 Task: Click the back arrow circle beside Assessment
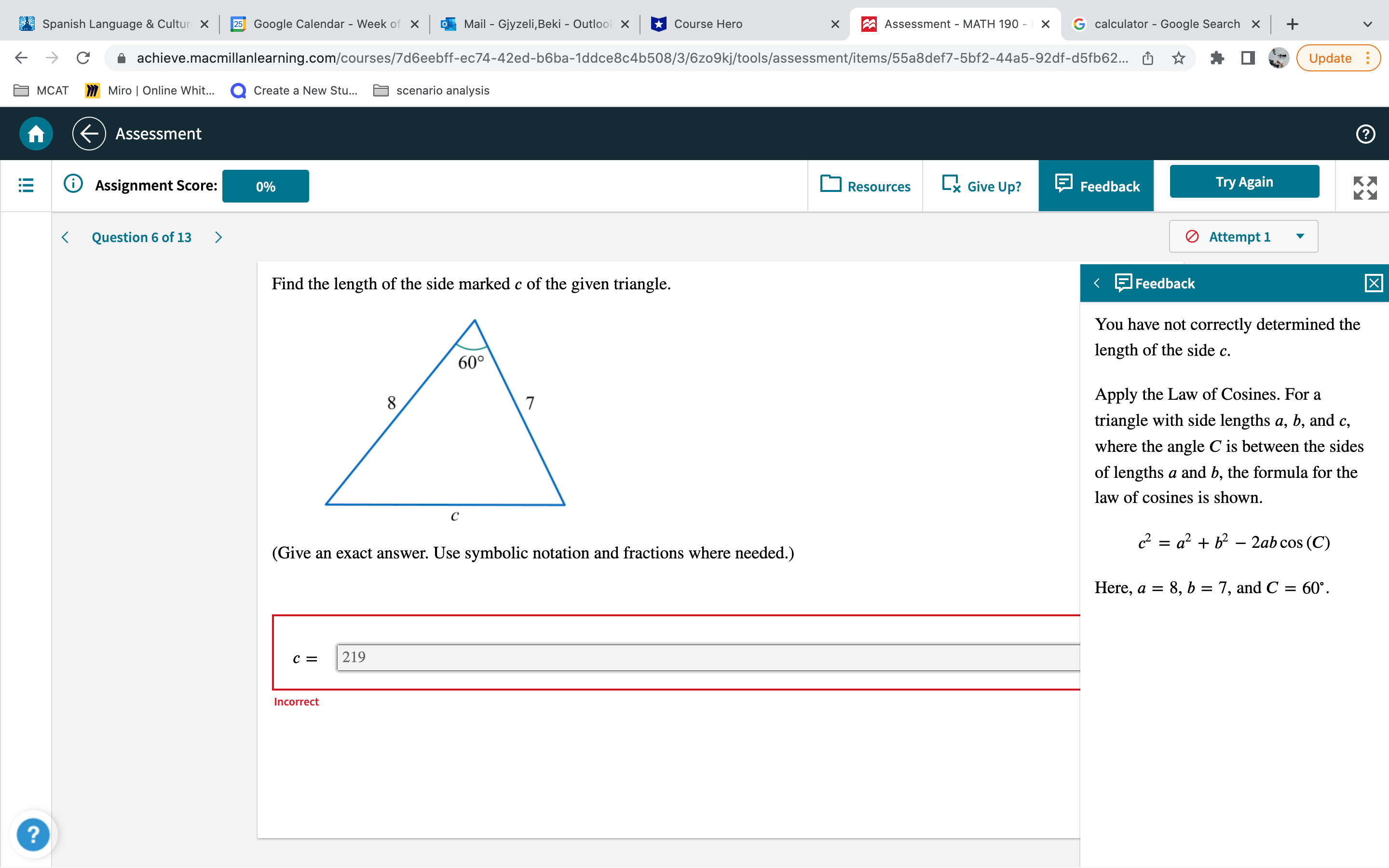89,134
